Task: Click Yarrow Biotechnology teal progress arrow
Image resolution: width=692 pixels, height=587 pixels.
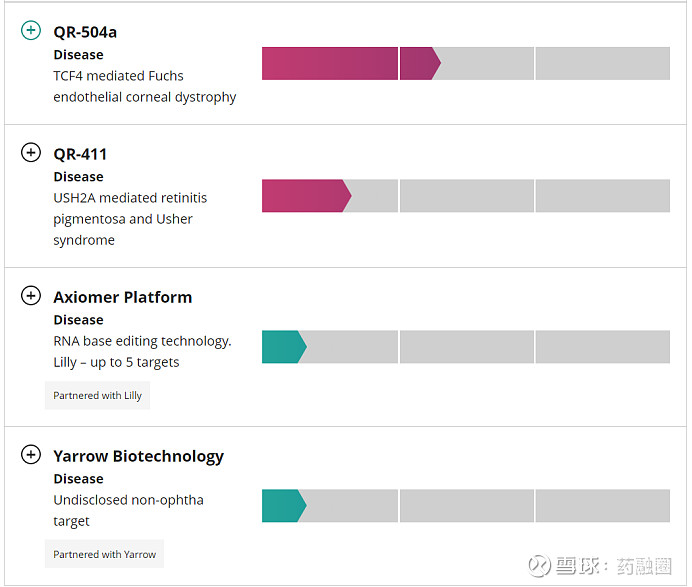Action: (x=284, y=506)
